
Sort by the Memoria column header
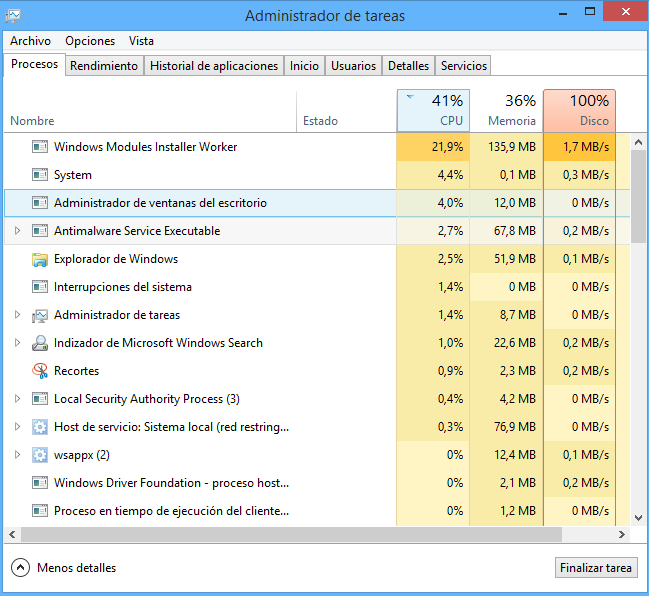506,111
